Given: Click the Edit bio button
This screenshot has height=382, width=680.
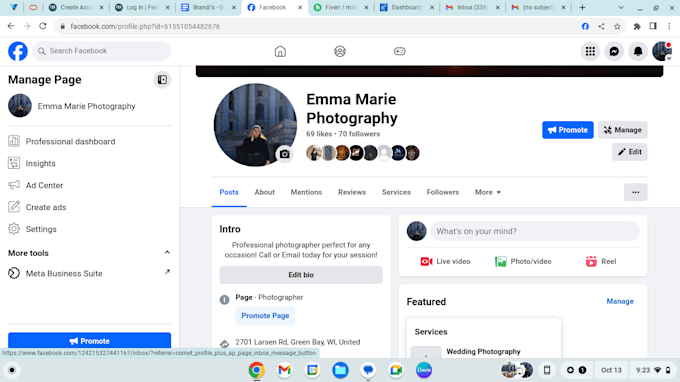Looking at the screenshot, I should [301, 275].
